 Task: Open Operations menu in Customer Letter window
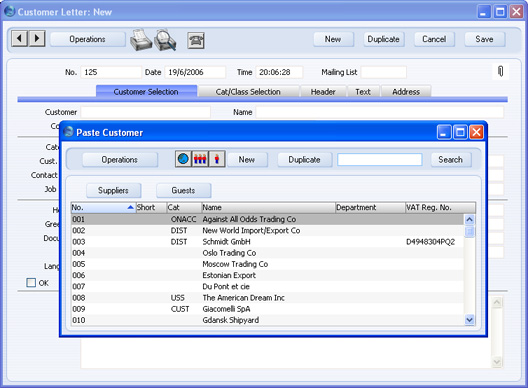pyautogui.click(x=88, y=39)
